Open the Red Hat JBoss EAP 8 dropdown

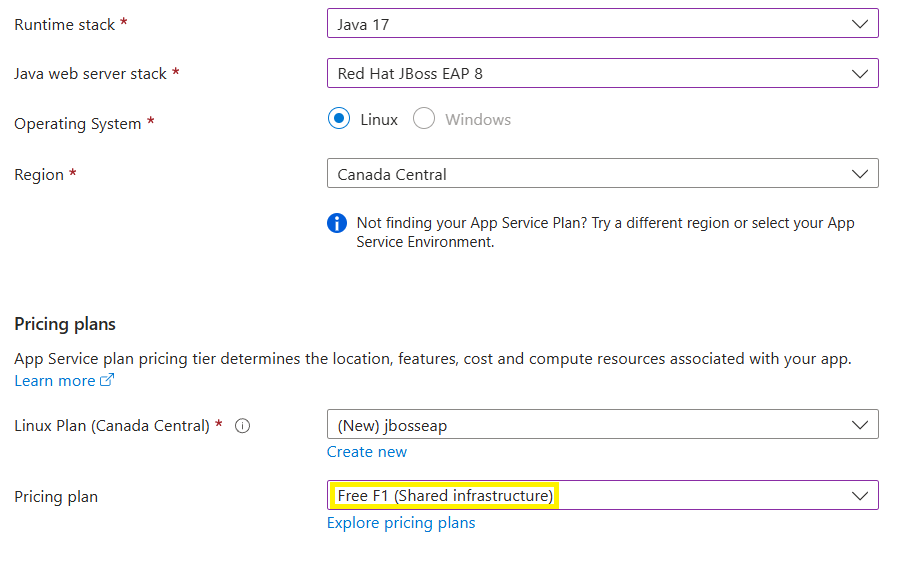tap(602, 73)
